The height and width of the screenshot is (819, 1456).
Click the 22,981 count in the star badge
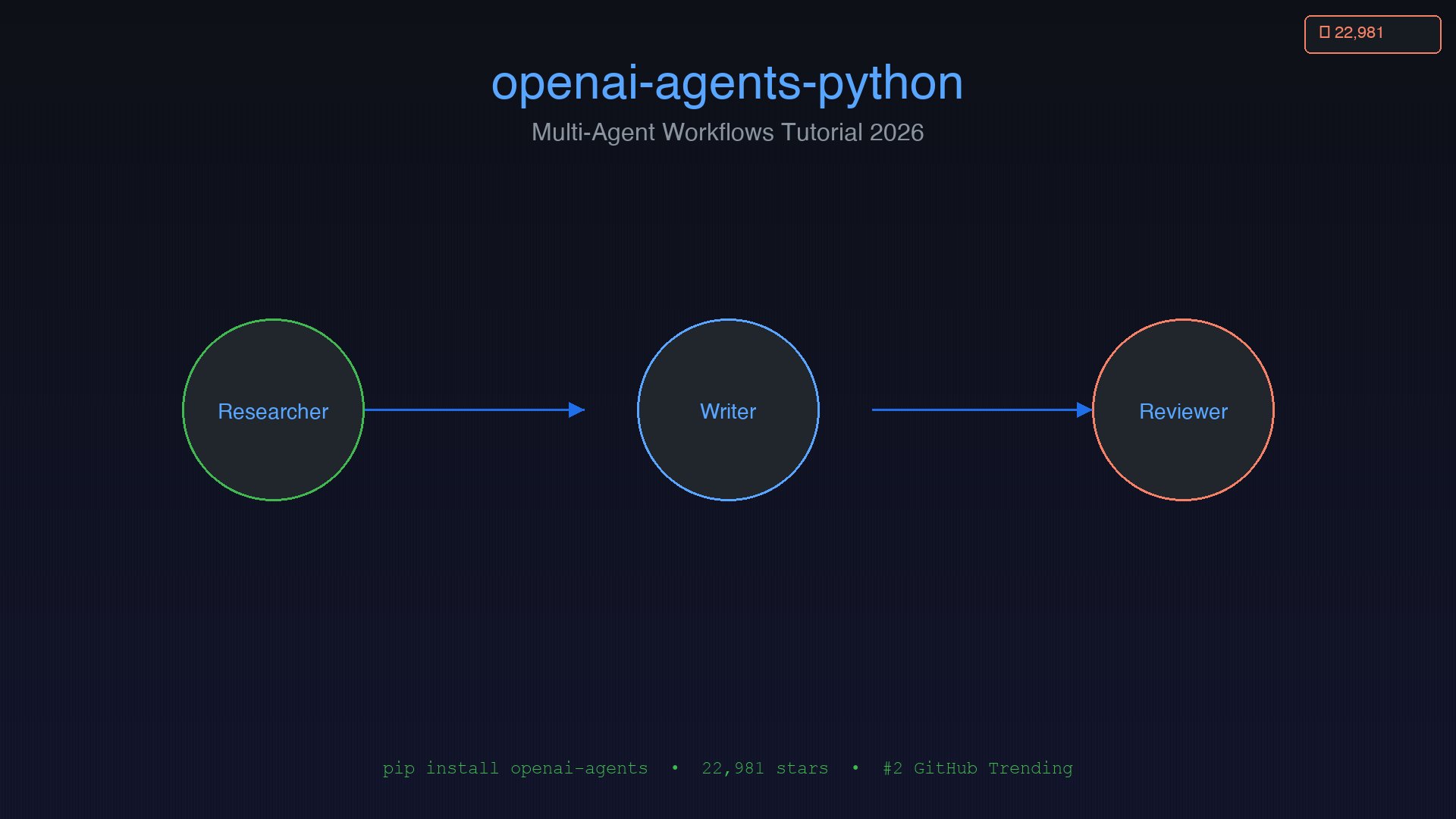pyautogui.click(x=1359, y=33)
